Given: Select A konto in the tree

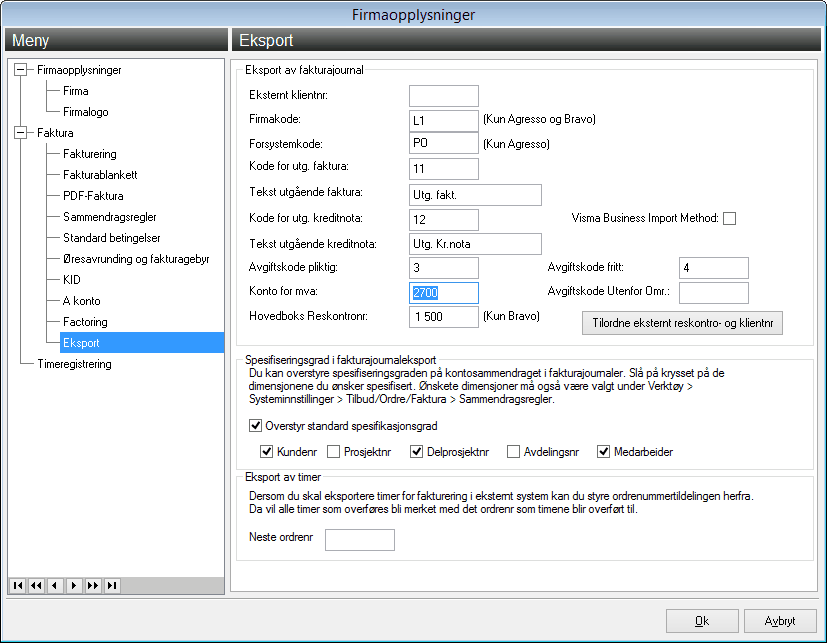Looking at the screenshot, I should click(81, 301).
